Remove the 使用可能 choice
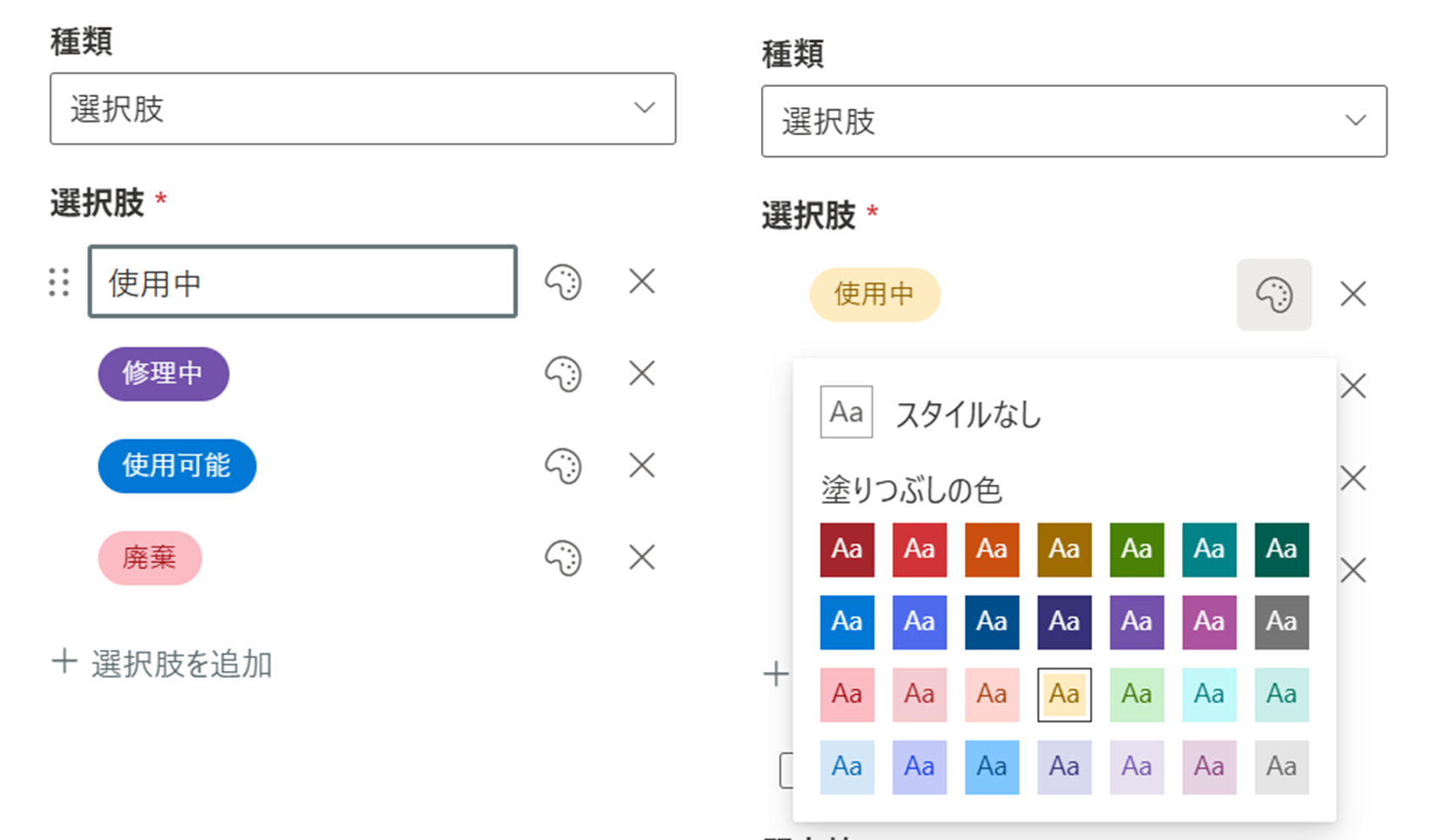Viewport: 1439px width, 840px height. coord(642,466)
